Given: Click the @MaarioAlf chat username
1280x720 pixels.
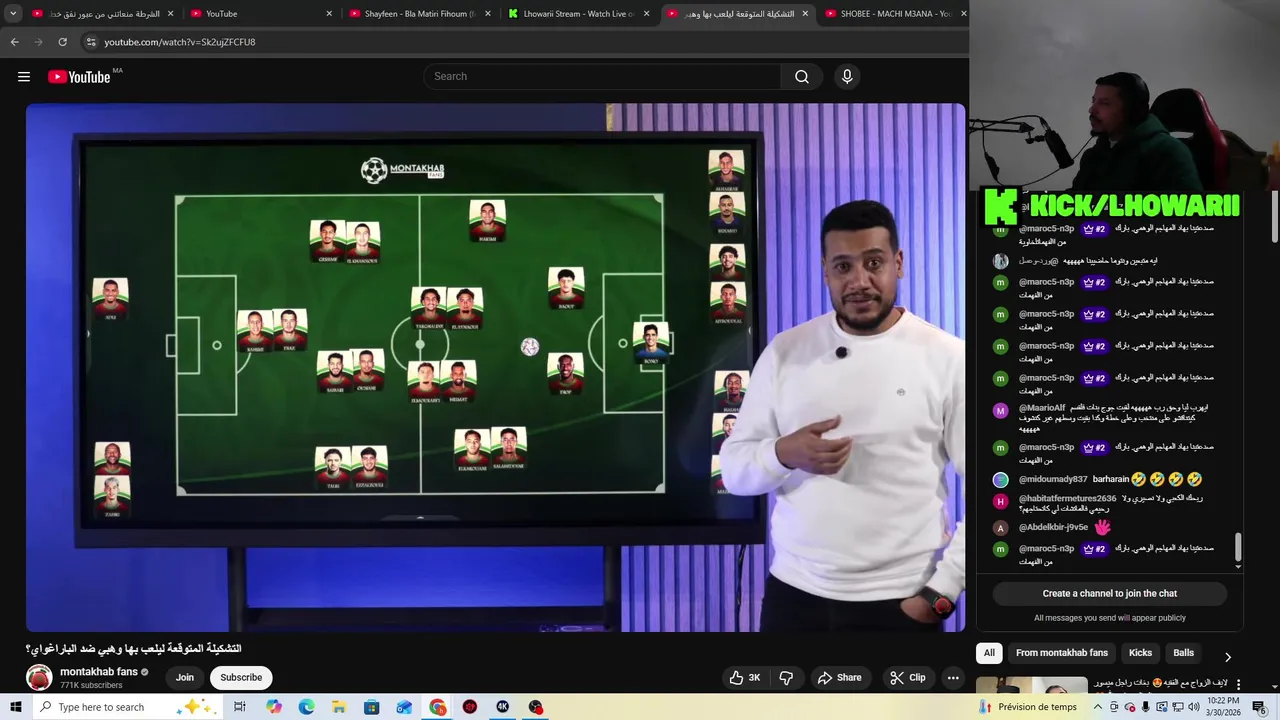Looking at the screenshot, I should pos(1042,408).
